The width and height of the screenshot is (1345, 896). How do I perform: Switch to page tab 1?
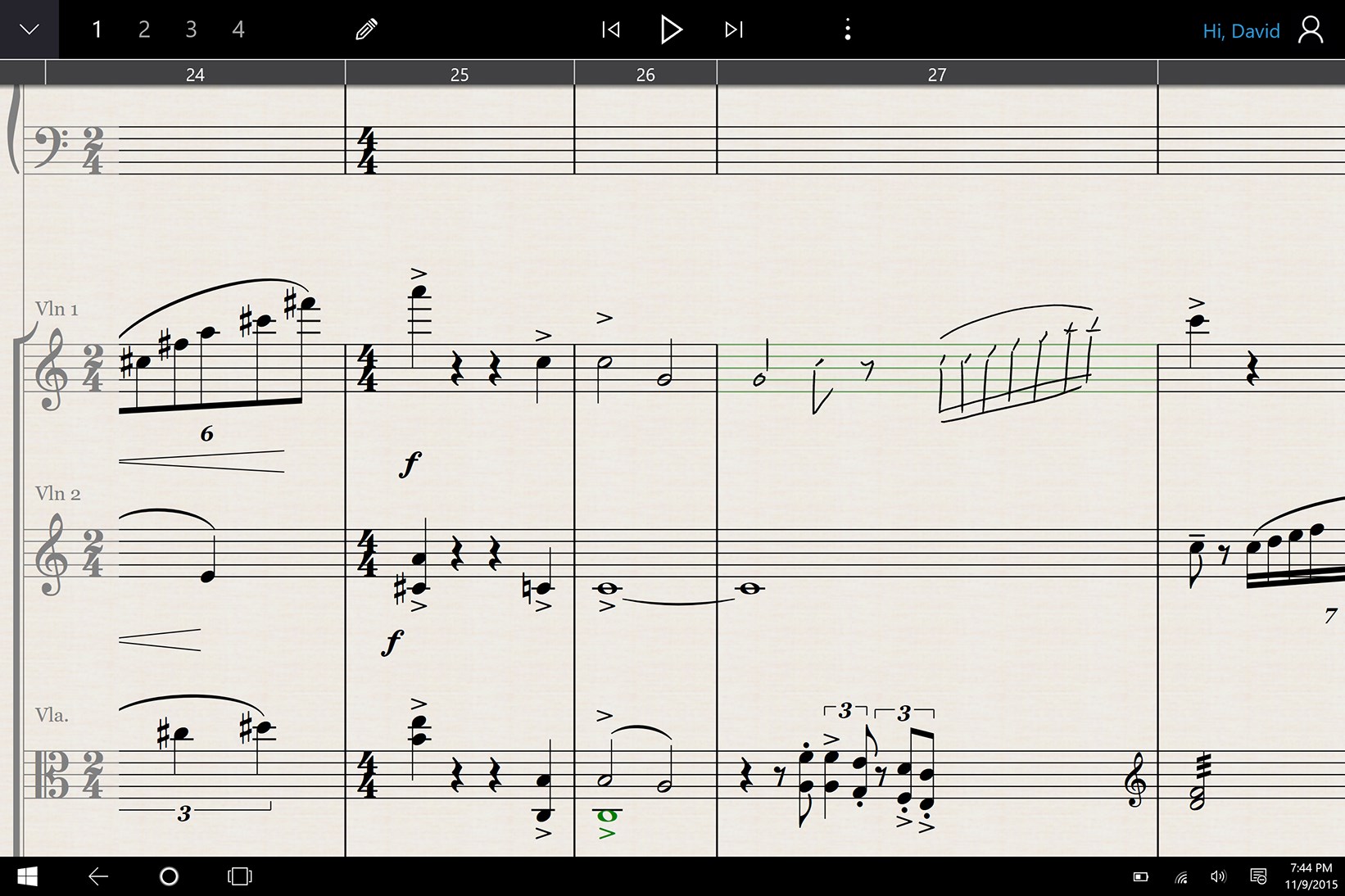coord(97,30)
